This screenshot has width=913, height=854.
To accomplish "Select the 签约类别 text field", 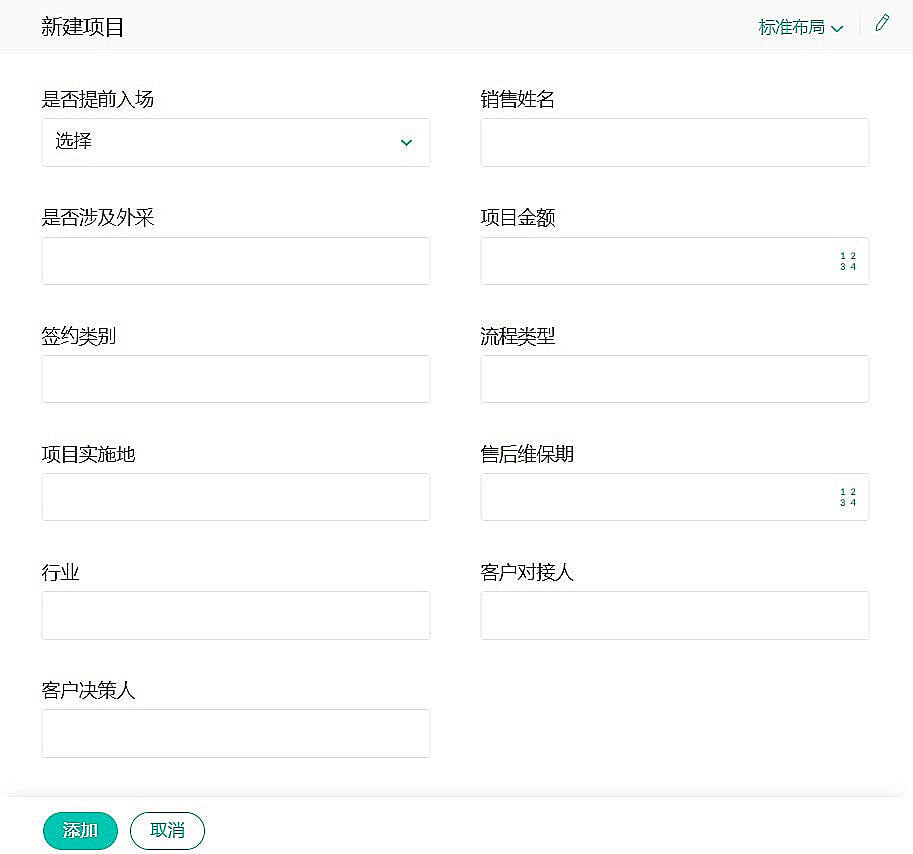I will click(x=235, y=379).
